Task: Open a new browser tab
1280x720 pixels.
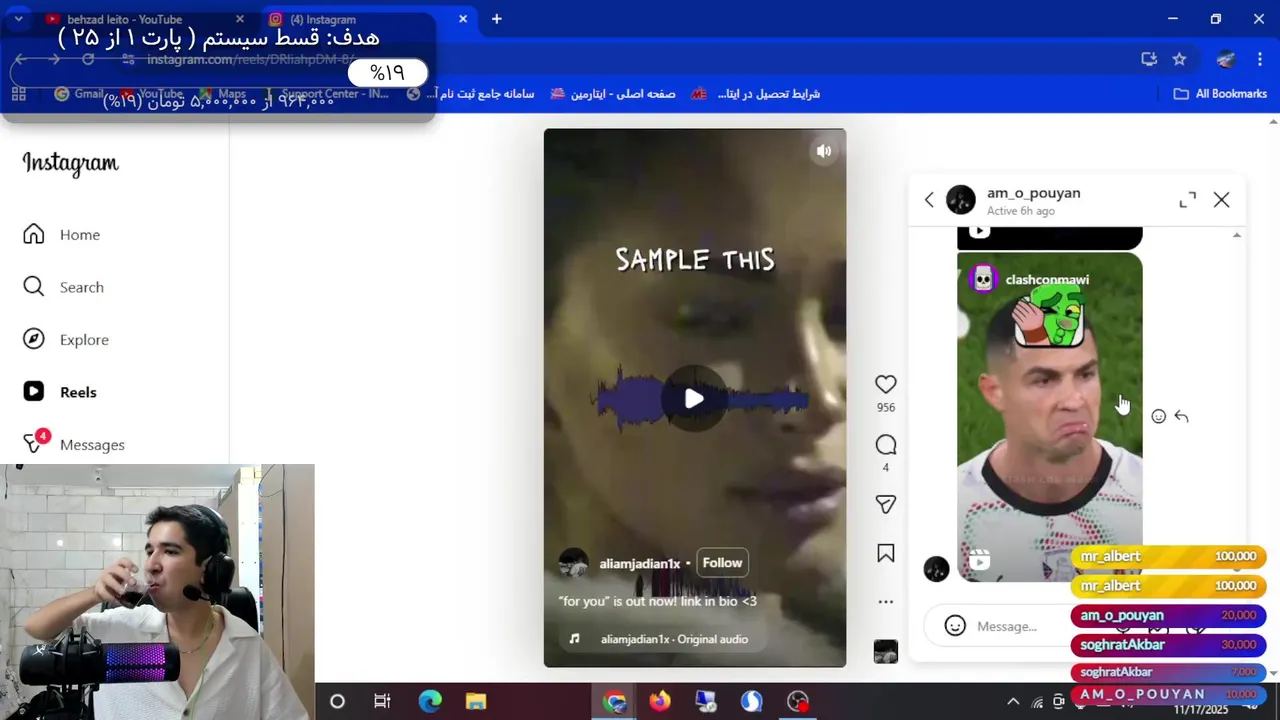Action: (x=497, y=19)
